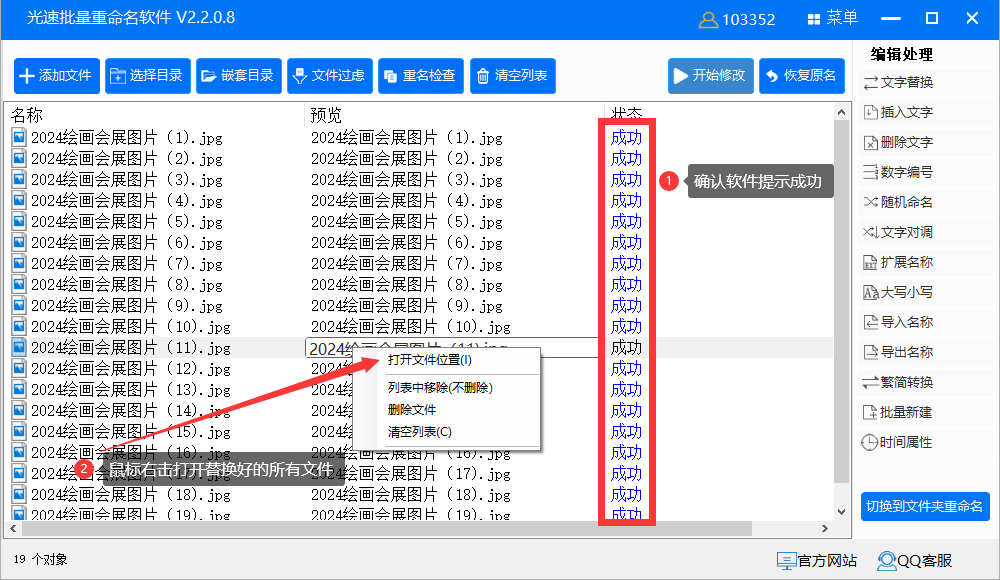Screen dimensions: 1000x580
Task: Run 重名检查 duplicate name check
Action: point(421,76)
